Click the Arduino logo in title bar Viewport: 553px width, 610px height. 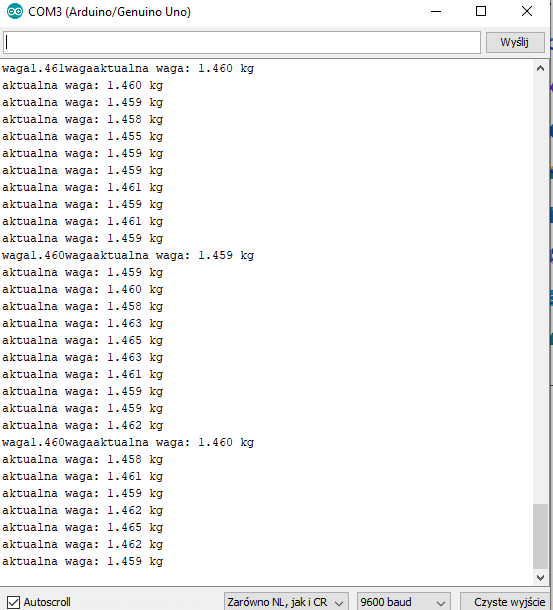[x=15, y=11]
